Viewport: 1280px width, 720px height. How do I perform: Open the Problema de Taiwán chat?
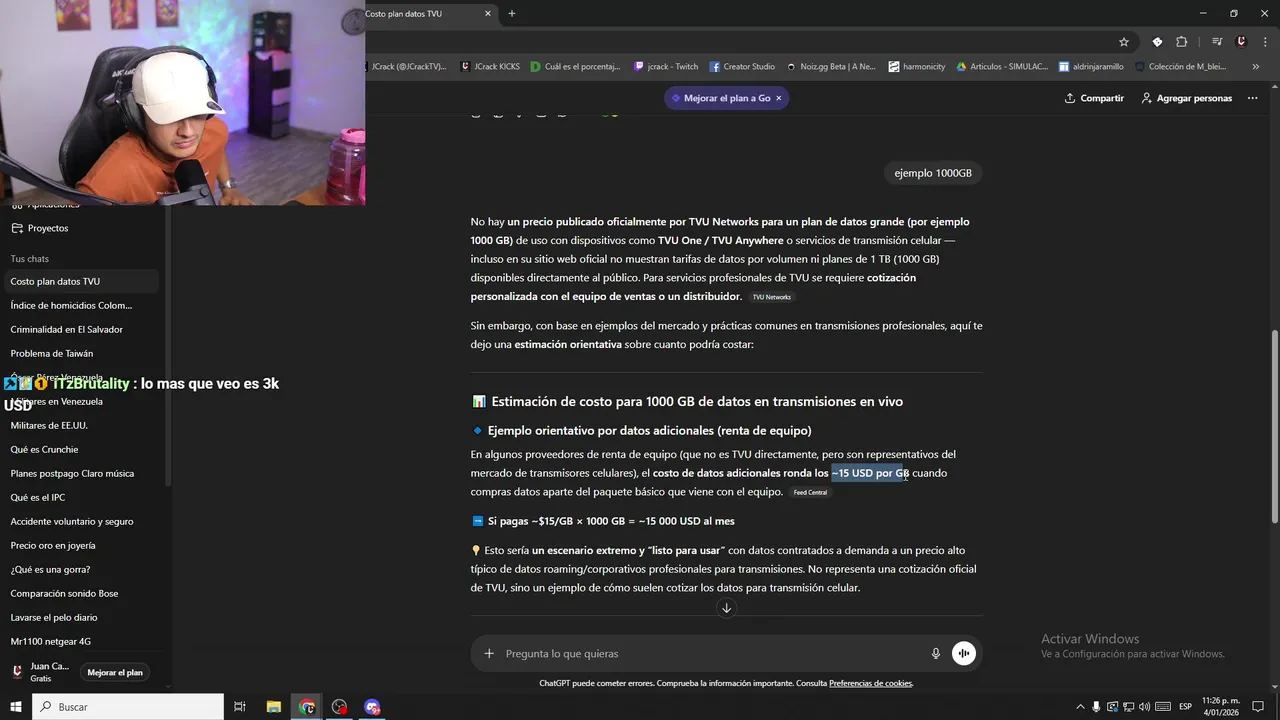click(80, 354)
